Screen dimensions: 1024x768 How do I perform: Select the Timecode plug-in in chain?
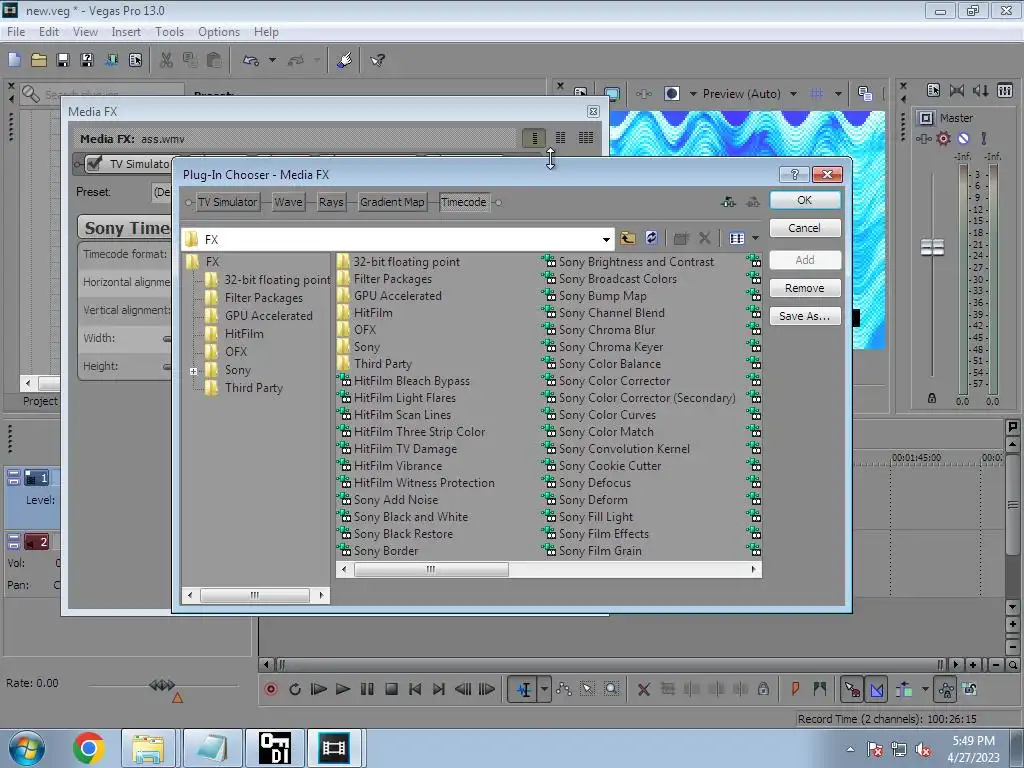[x=464, y=202]
